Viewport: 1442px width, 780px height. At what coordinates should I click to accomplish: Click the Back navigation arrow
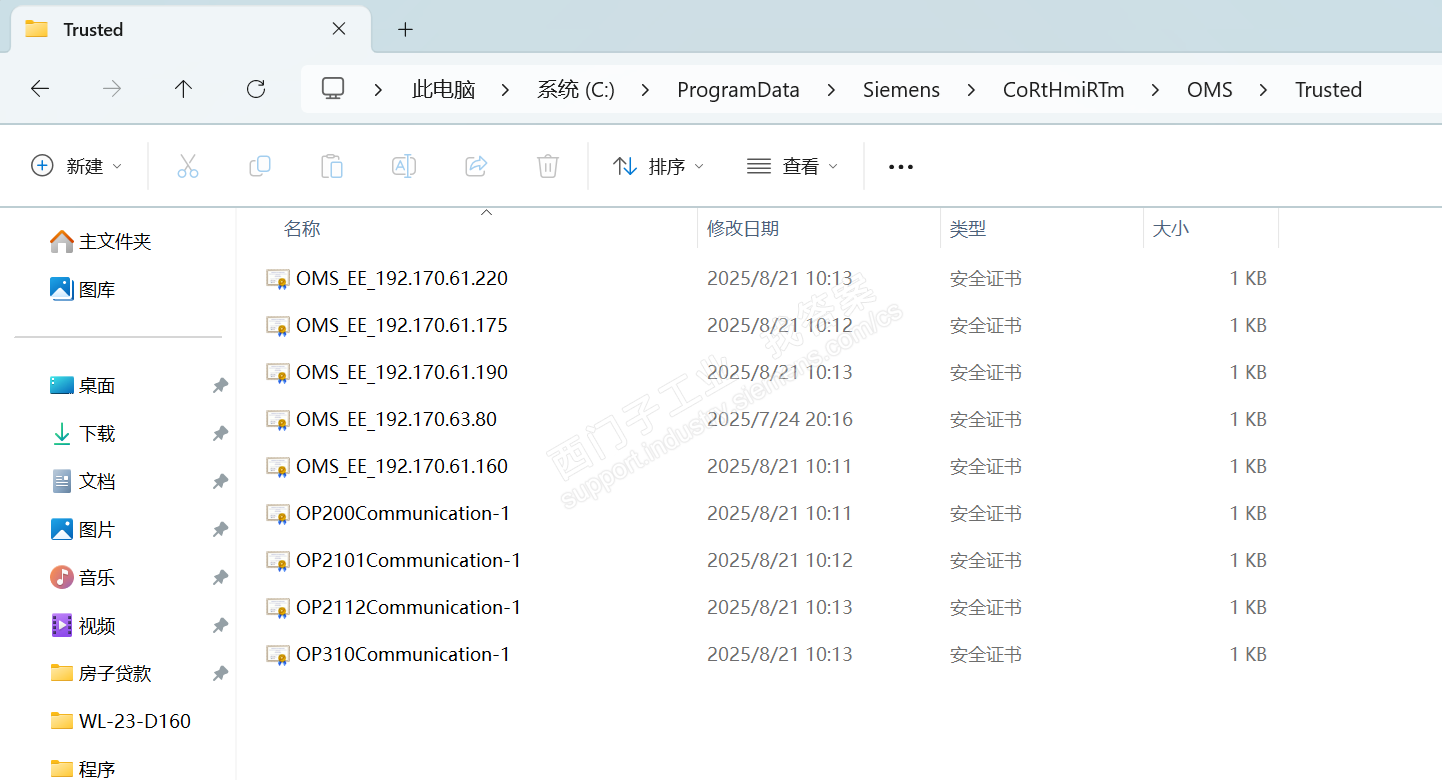pos(40,89)
